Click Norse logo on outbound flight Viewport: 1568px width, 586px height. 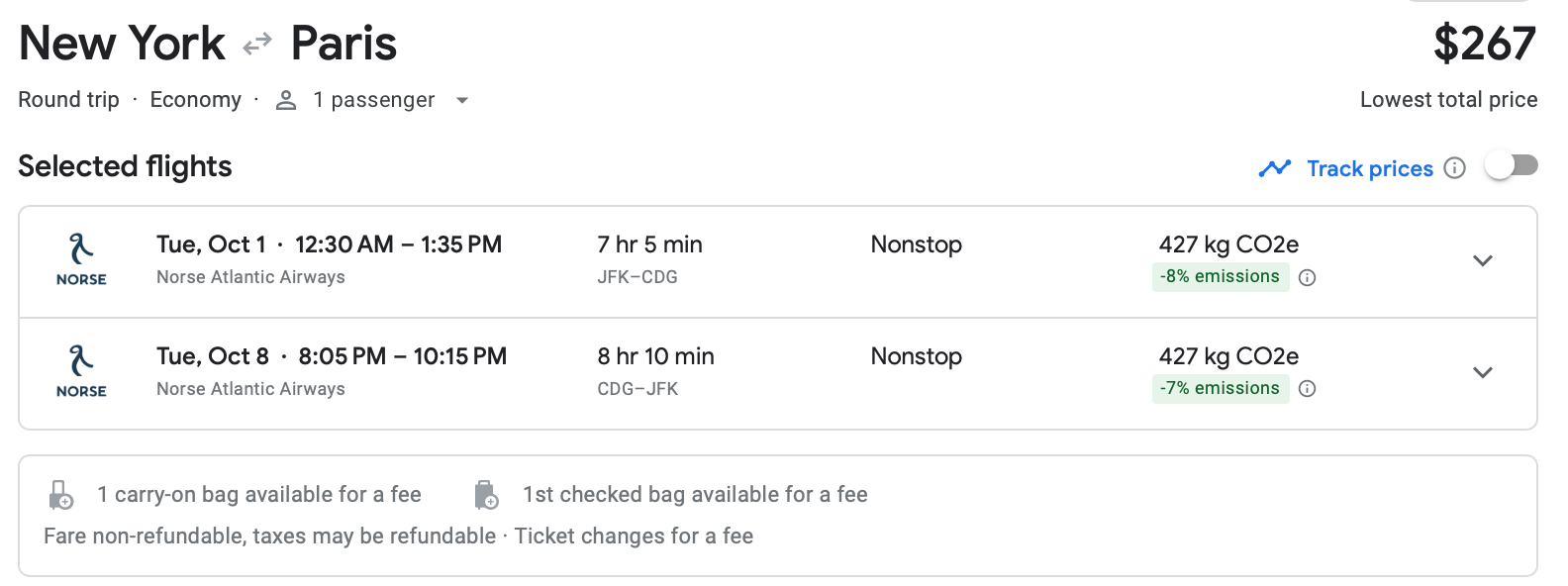point(81,259)
